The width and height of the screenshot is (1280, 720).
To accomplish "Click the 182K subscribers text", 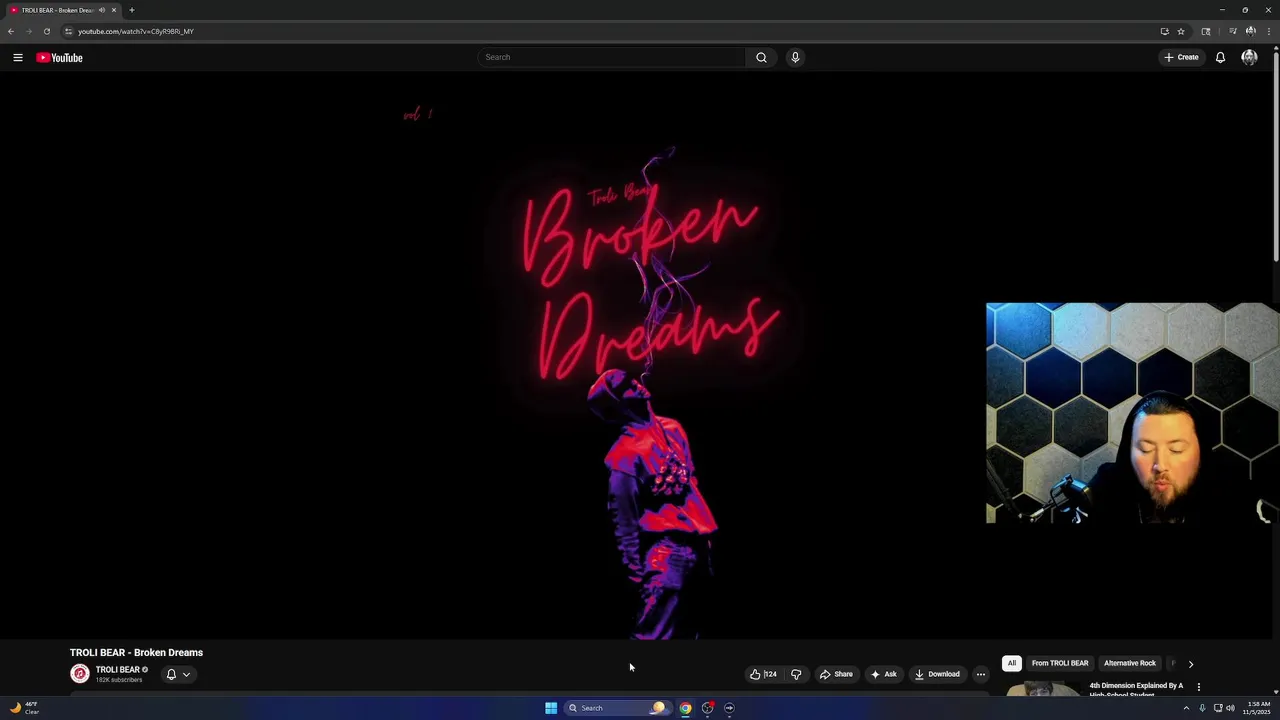I will [x=119, y=680].
